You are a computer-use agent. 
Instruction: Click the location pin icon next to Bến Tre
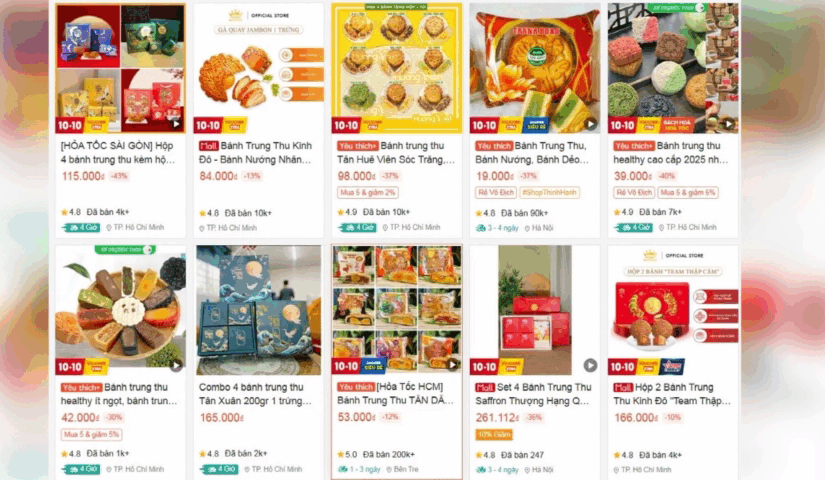[x=389, y=469]
